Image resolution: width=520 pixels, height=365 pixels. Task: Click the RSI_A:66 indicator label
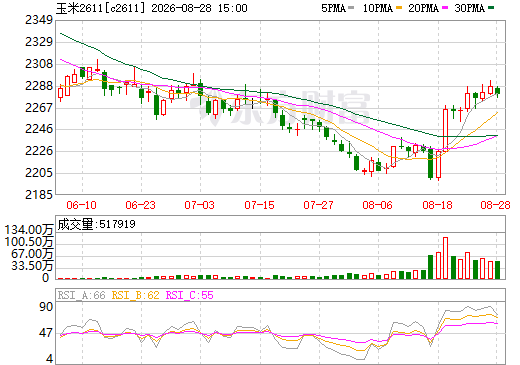tap(82, 295)
